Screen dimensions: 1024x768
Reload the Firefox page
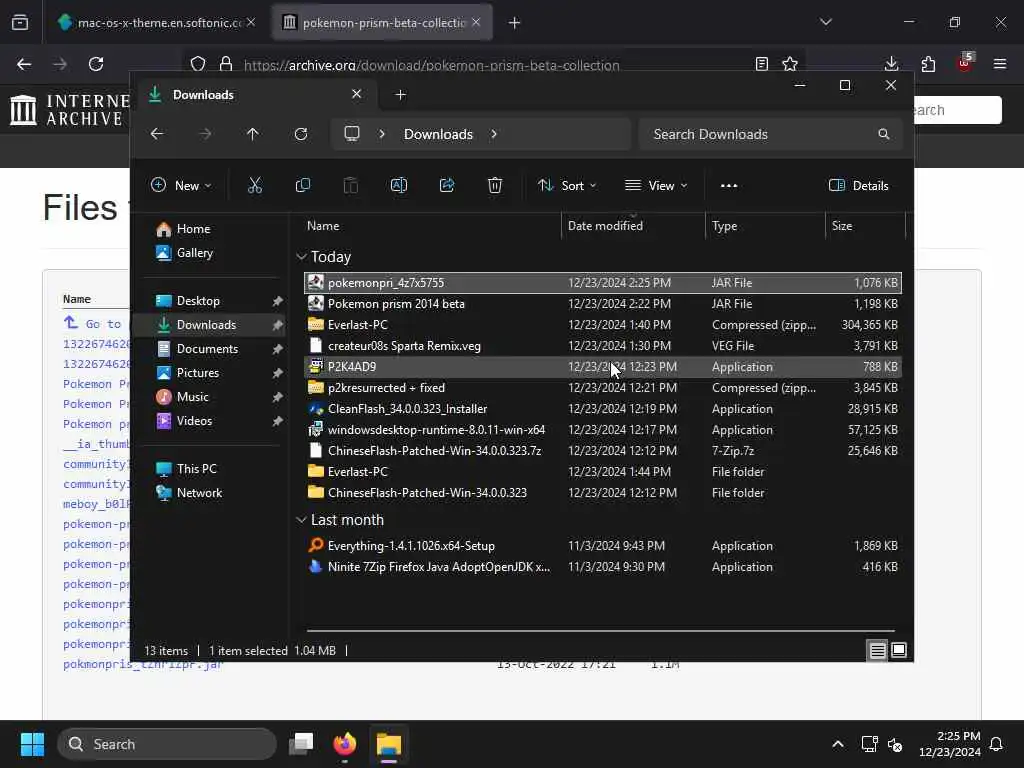pos(96,64)
